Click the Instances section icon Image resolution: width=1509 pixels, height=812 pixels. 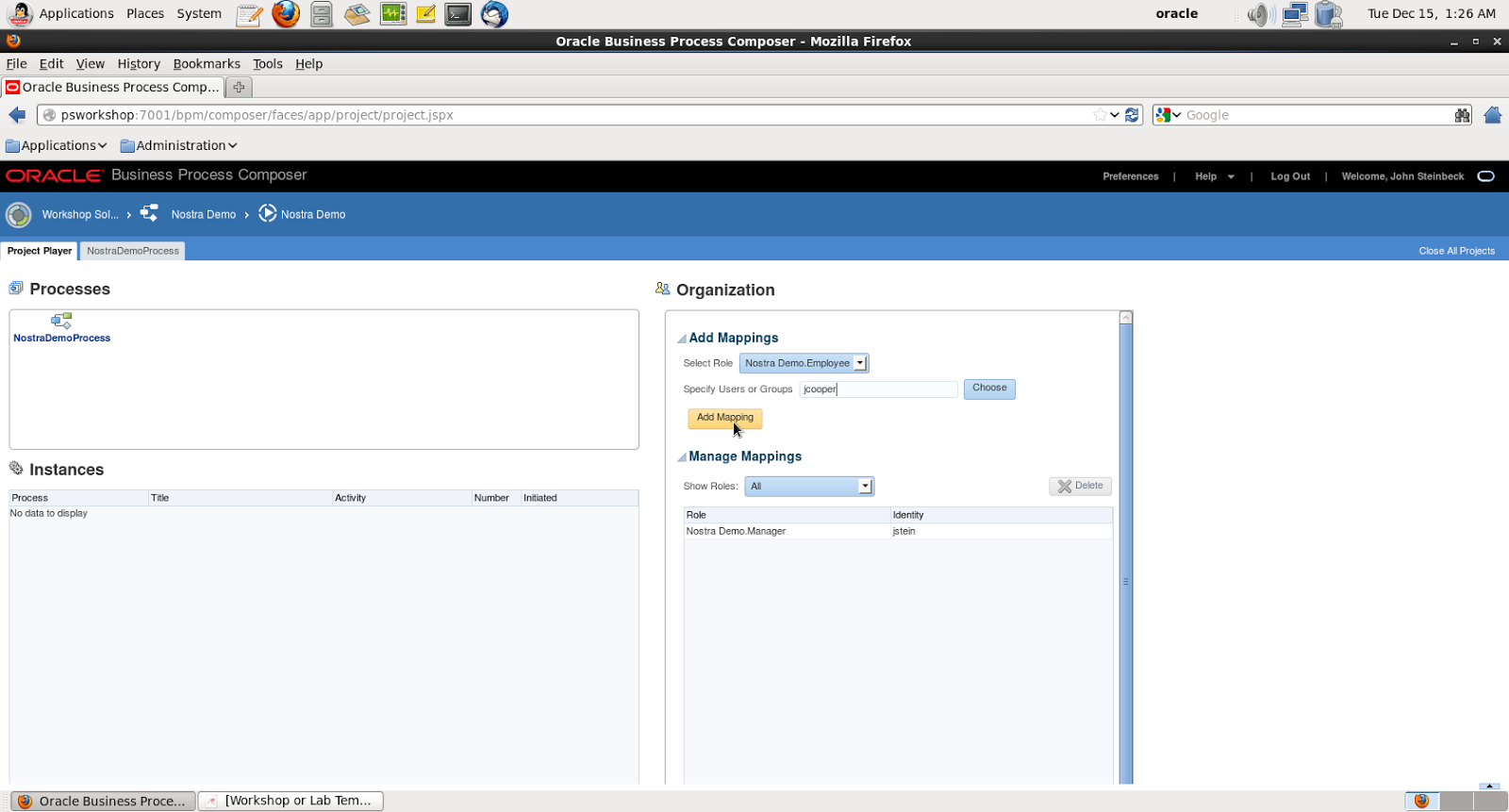tap(16, 468)
